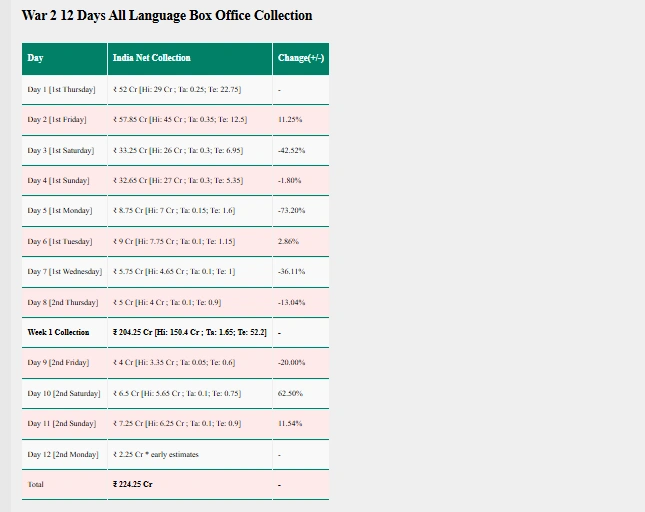Click the -13.04% change value
The image size is (645, 512).
291,302
